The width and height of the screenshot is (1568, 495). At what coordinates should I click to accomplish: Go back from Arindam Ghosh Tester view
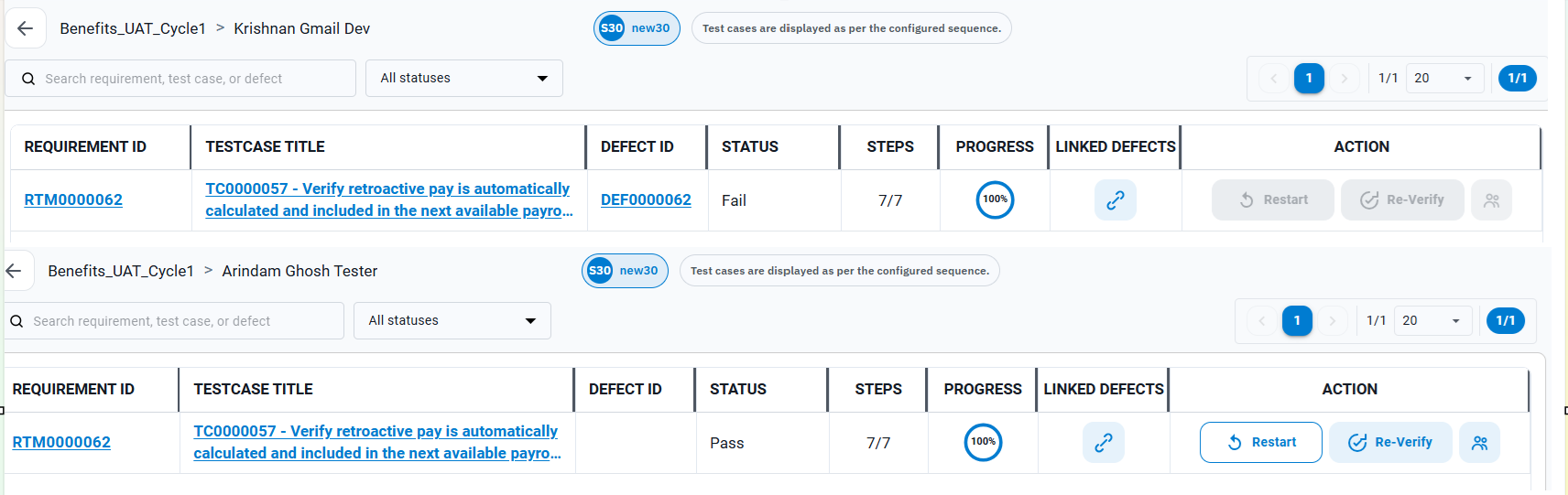14,271
